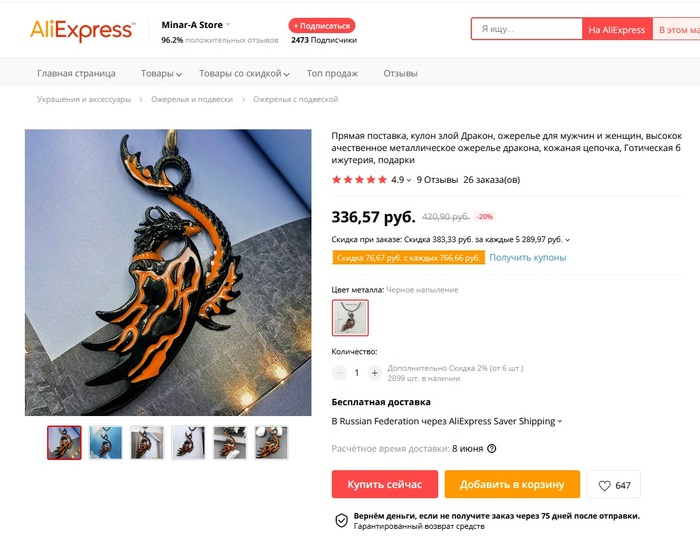The height and width of the screenshot is (546, 700).
Task: Open the Отзывы store tab
Action: pos(400,74)
